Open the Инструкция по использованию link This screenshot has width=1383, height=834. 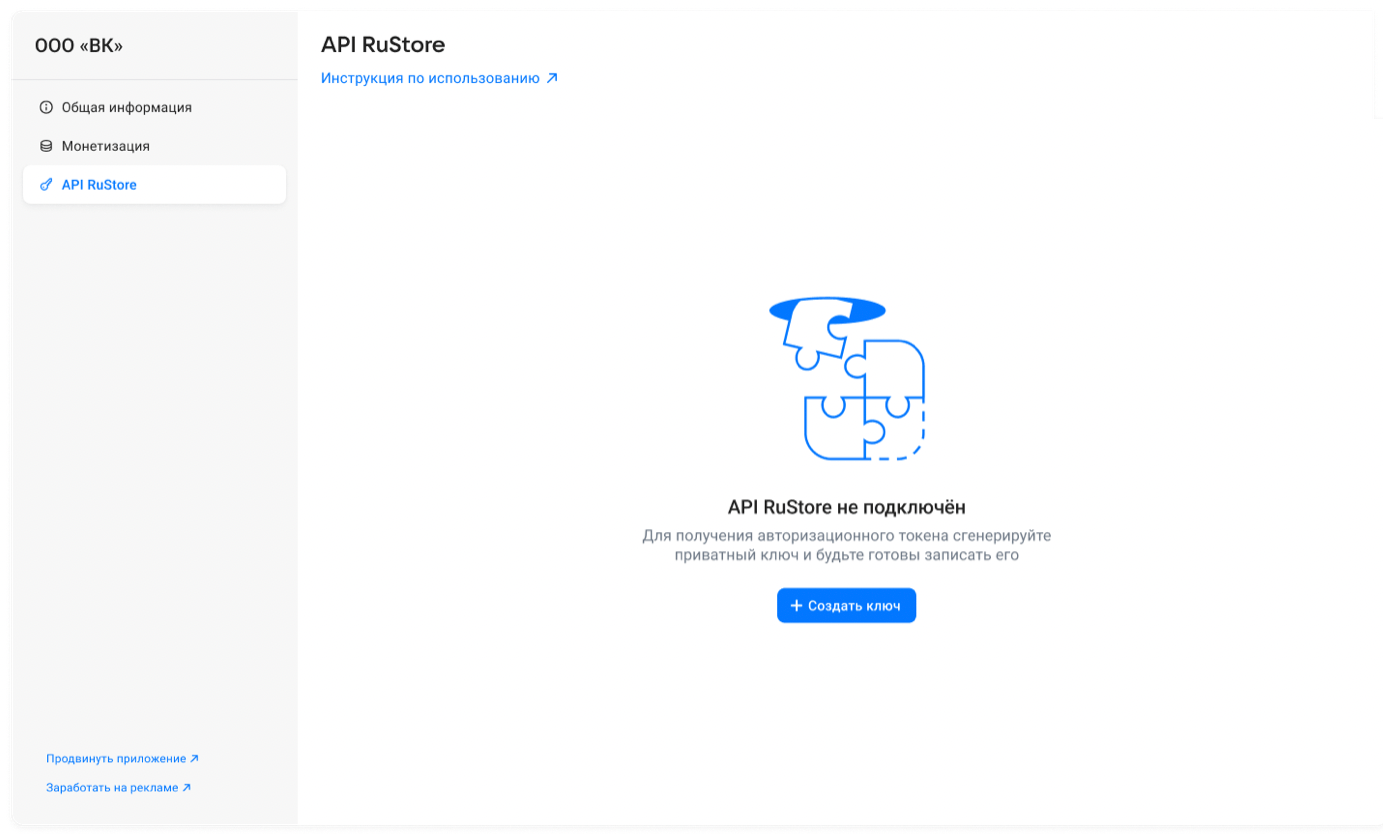pos(430,78)
